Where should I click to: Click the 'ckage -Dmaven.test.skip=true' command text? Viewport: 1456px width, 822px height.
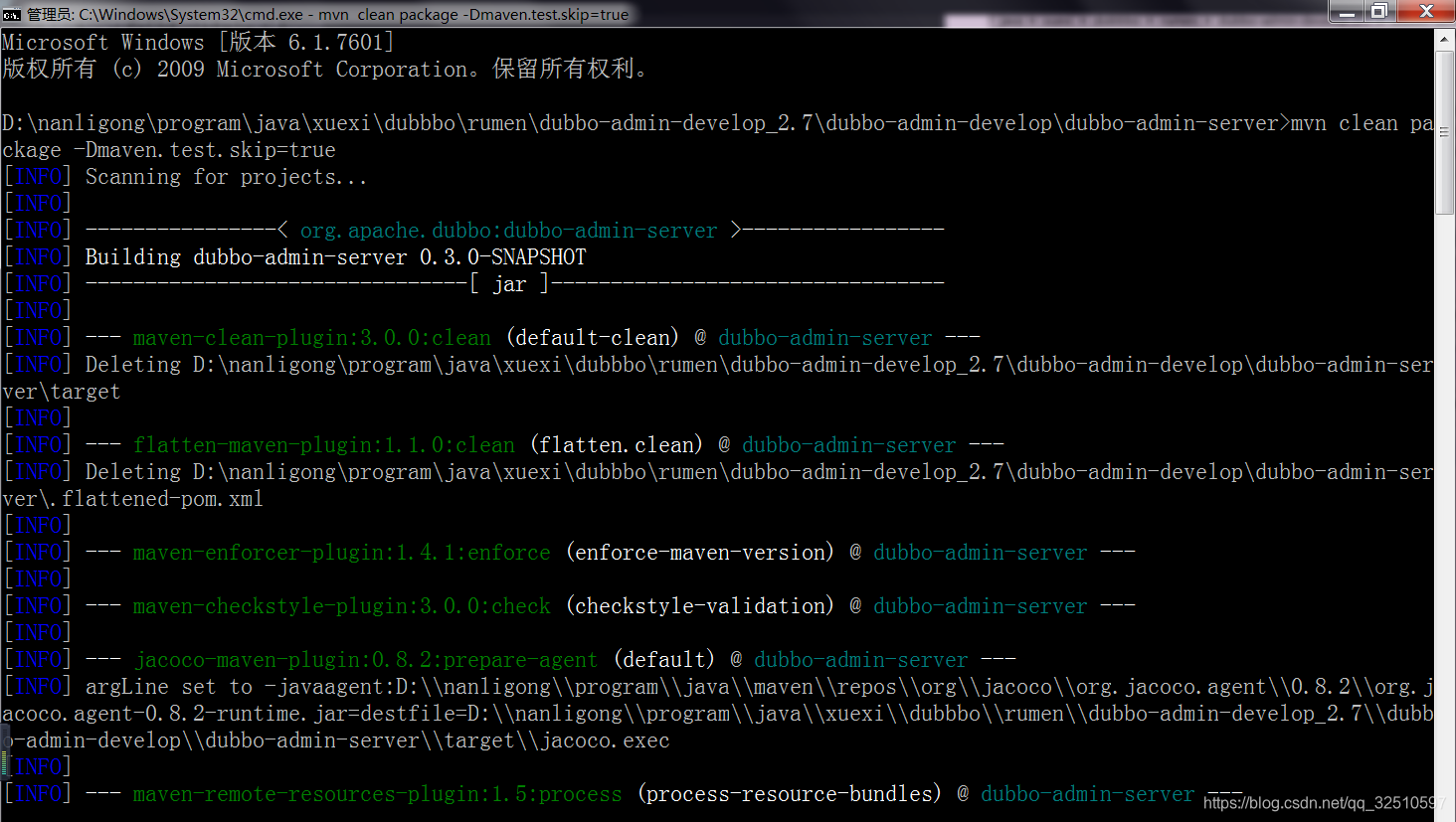pos(169,150)
